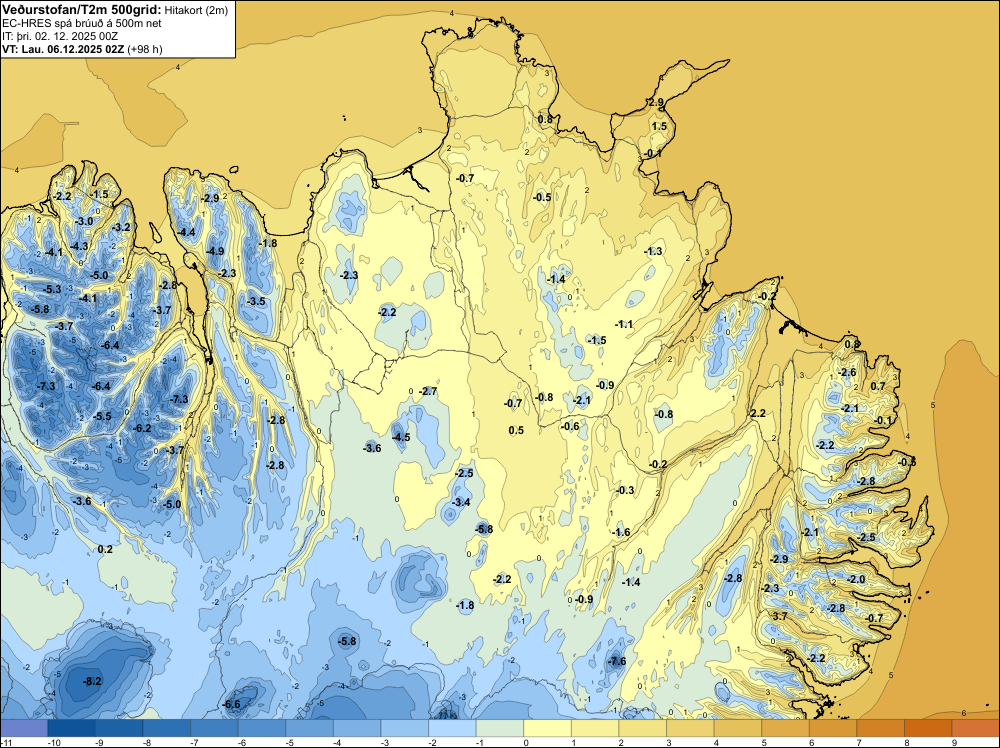
Task: Click the -6.6 temperature value
Action: 232,704
